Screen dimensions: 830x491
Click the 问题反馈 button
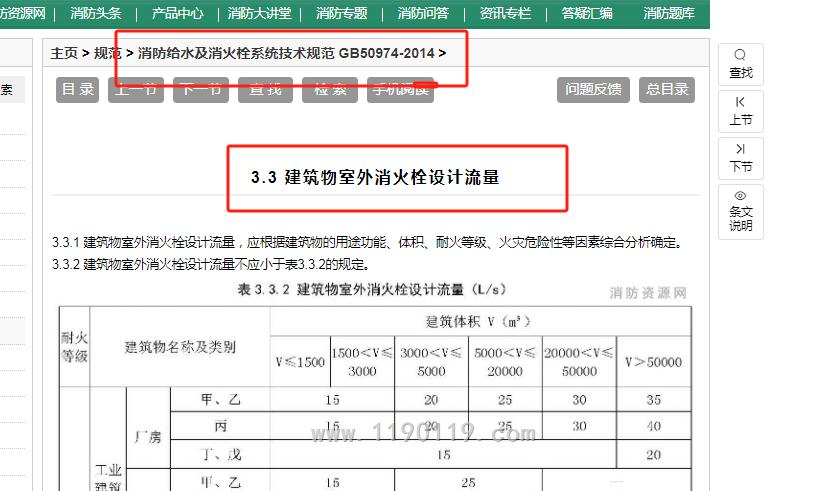click(x=593, y=89)
